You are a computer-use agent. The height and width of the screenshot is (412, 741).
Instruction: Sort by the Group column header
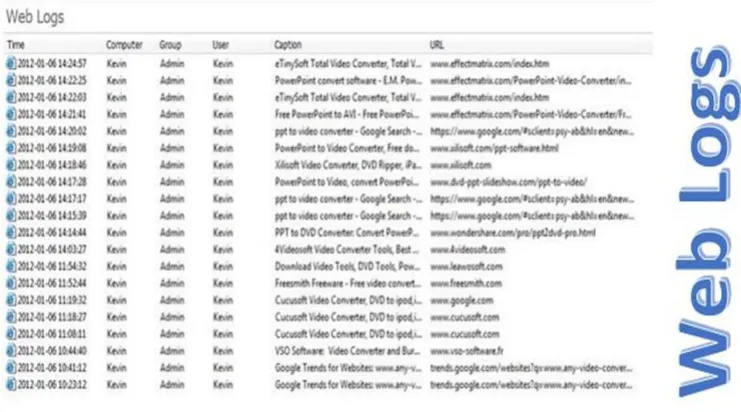[x=170, y=45]
